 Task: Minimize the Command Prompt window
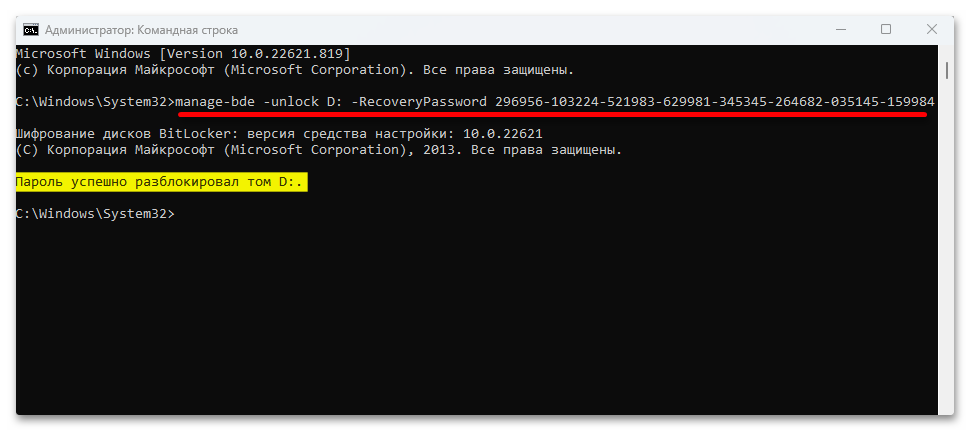(838, 29)
